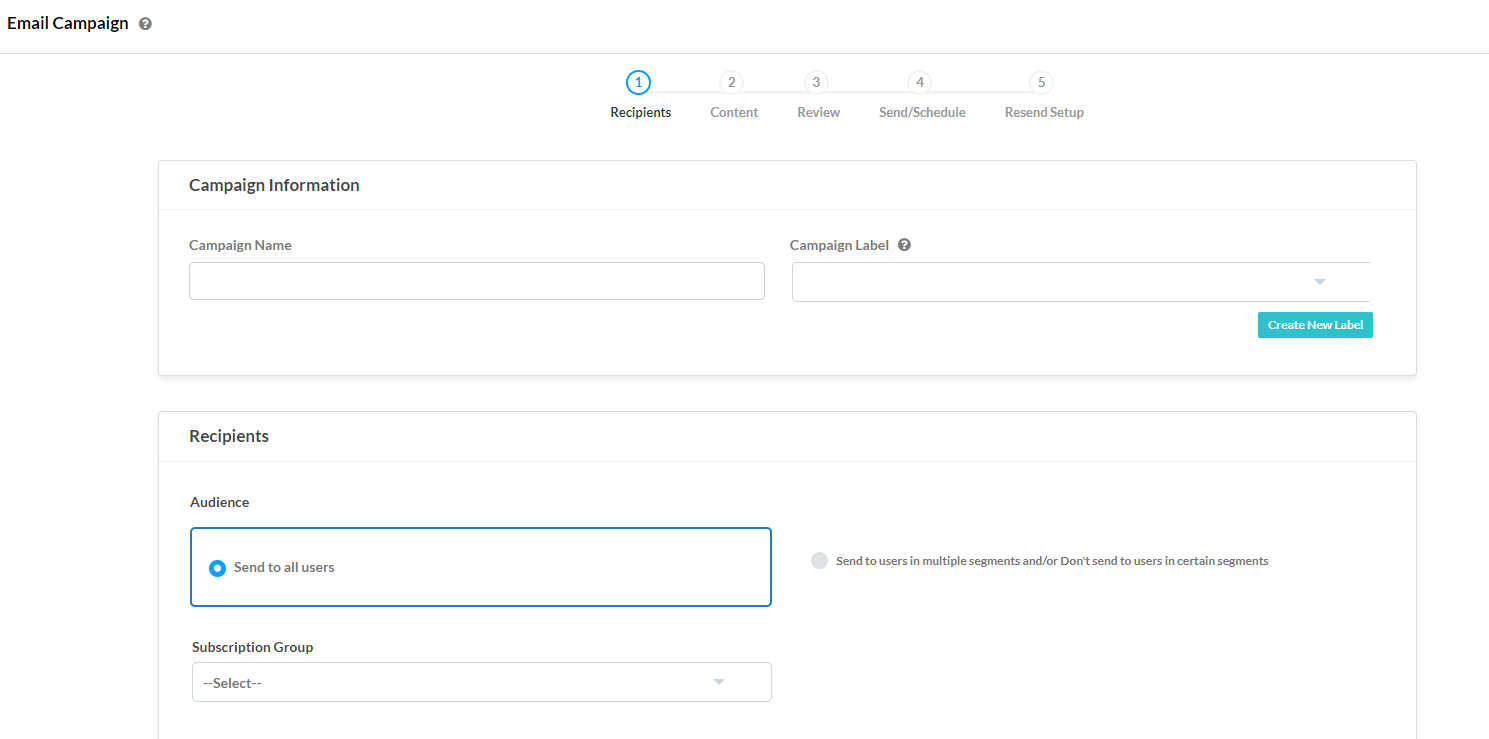This screenshot has height=739, width=1489.
Task: Open the Campaign Label dropdown
Action: pyautogui.click(x=1081, y=282)
